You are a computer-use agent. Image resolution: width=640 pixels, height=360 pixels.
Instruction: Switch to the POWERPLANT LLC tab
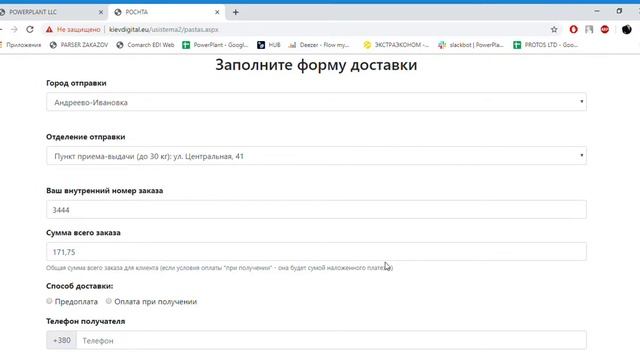pyautogui.click(x=51, y=12)
